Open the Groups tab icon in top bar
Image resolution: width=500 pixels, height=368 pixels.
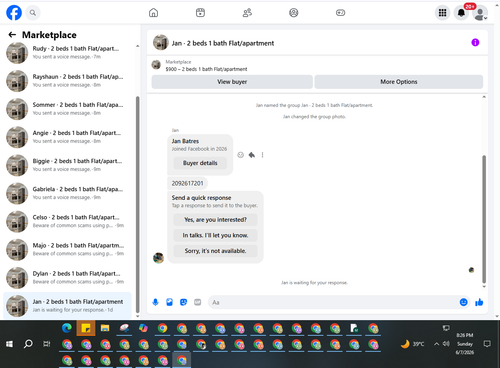293,13
